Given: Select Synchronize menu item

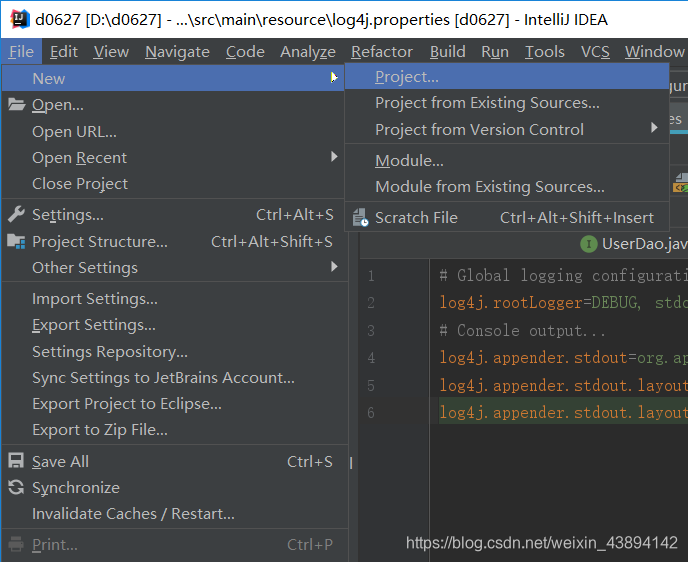Looking at the screenshot, I should [173, 488].
